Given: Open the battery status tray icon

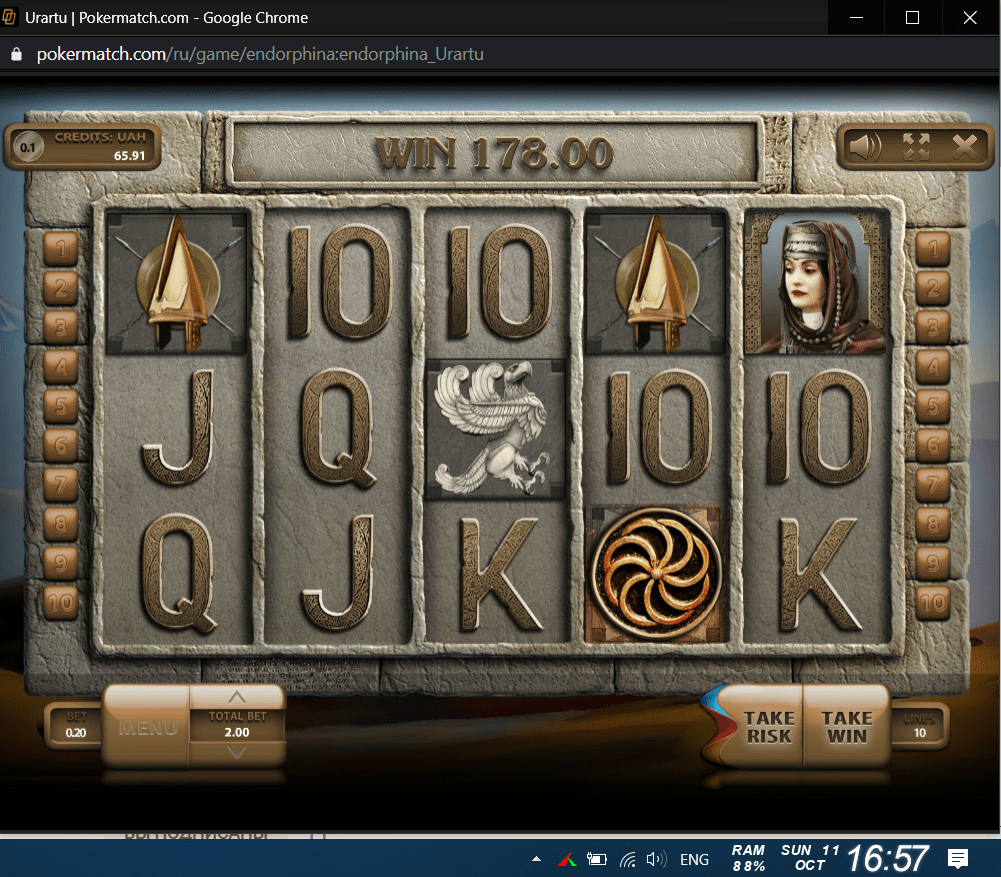Looking at the screenshot, I should pos(596,859).
